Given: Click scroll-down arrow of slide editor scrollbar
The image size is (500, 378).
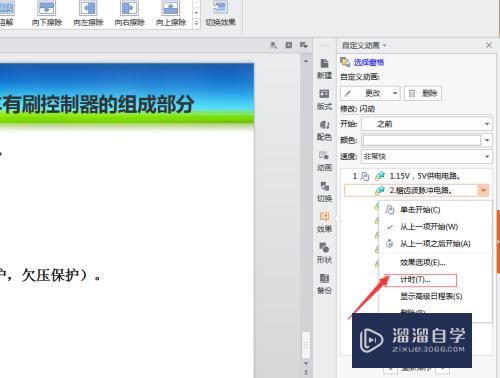Looking at the screenshot, I should point(306,363).
